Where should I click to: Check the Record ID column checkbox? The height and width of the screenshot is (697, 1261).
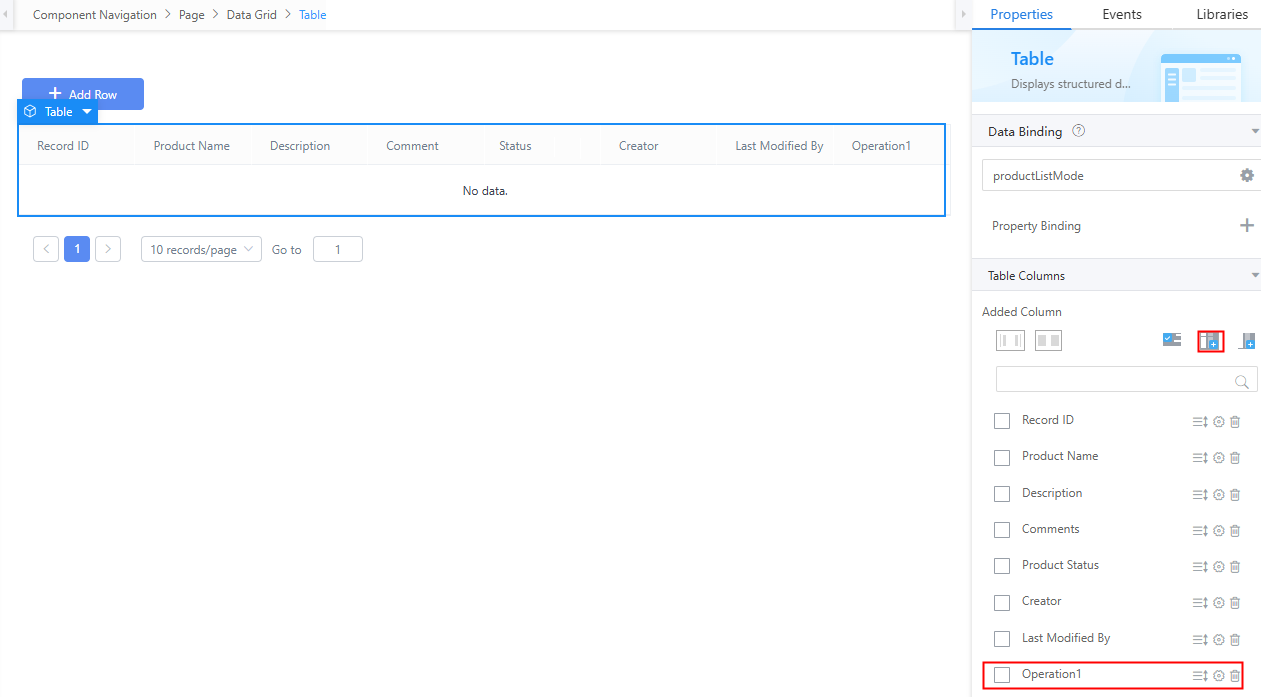click(1002, 421)
